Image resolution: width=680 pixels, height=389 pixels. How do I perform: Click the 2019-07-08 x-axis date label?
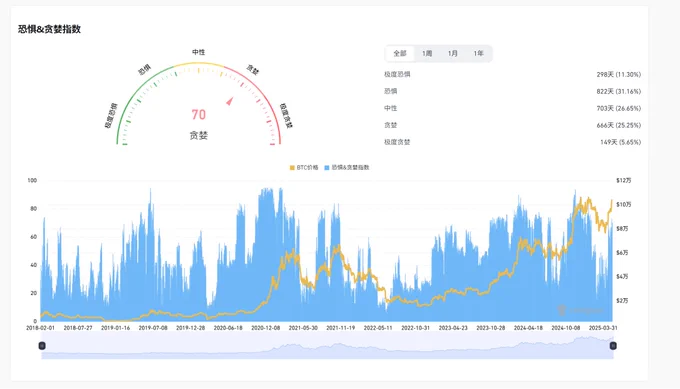(153, 328)
